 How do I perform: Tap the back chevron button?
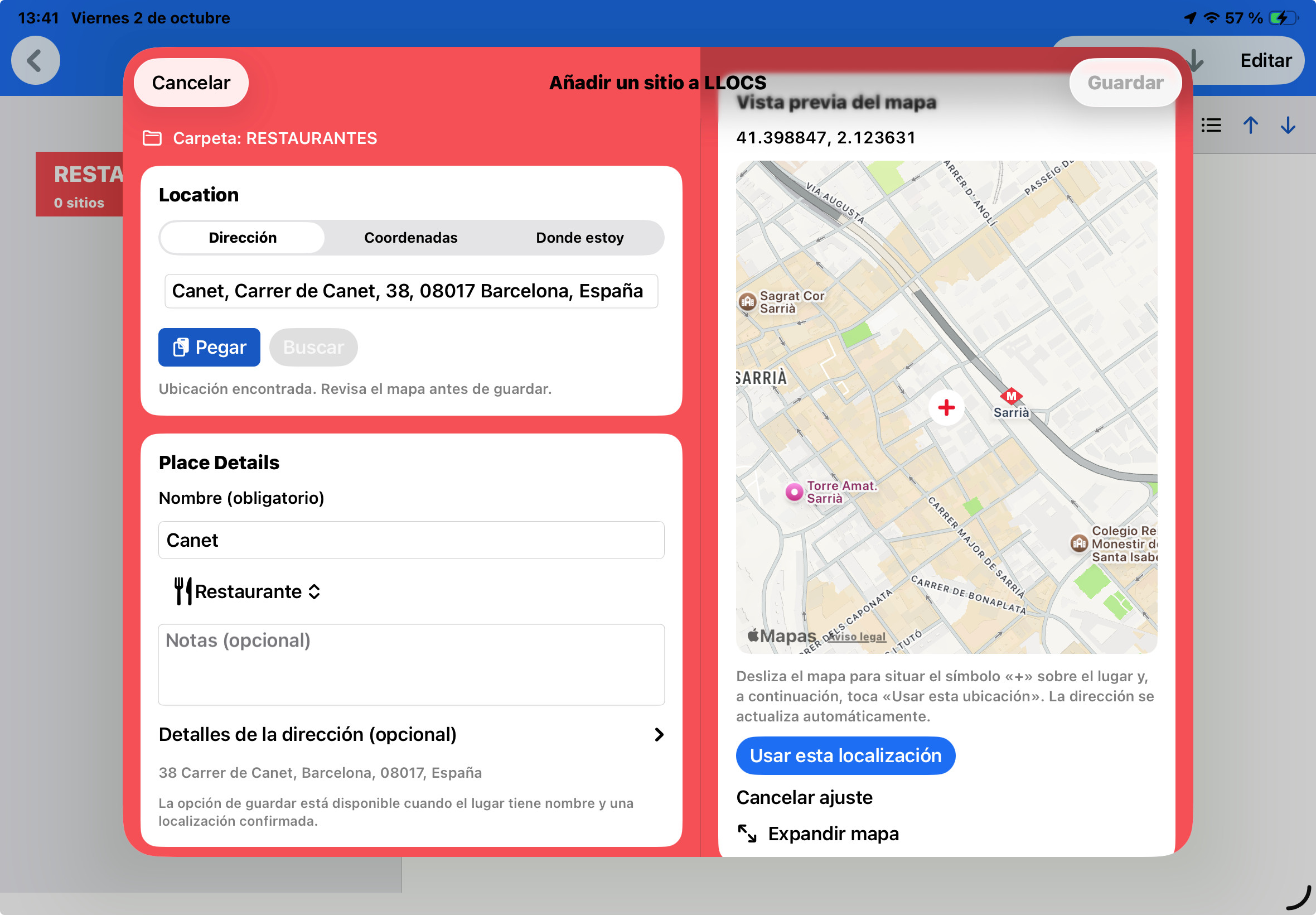click(x=36, y=60)
